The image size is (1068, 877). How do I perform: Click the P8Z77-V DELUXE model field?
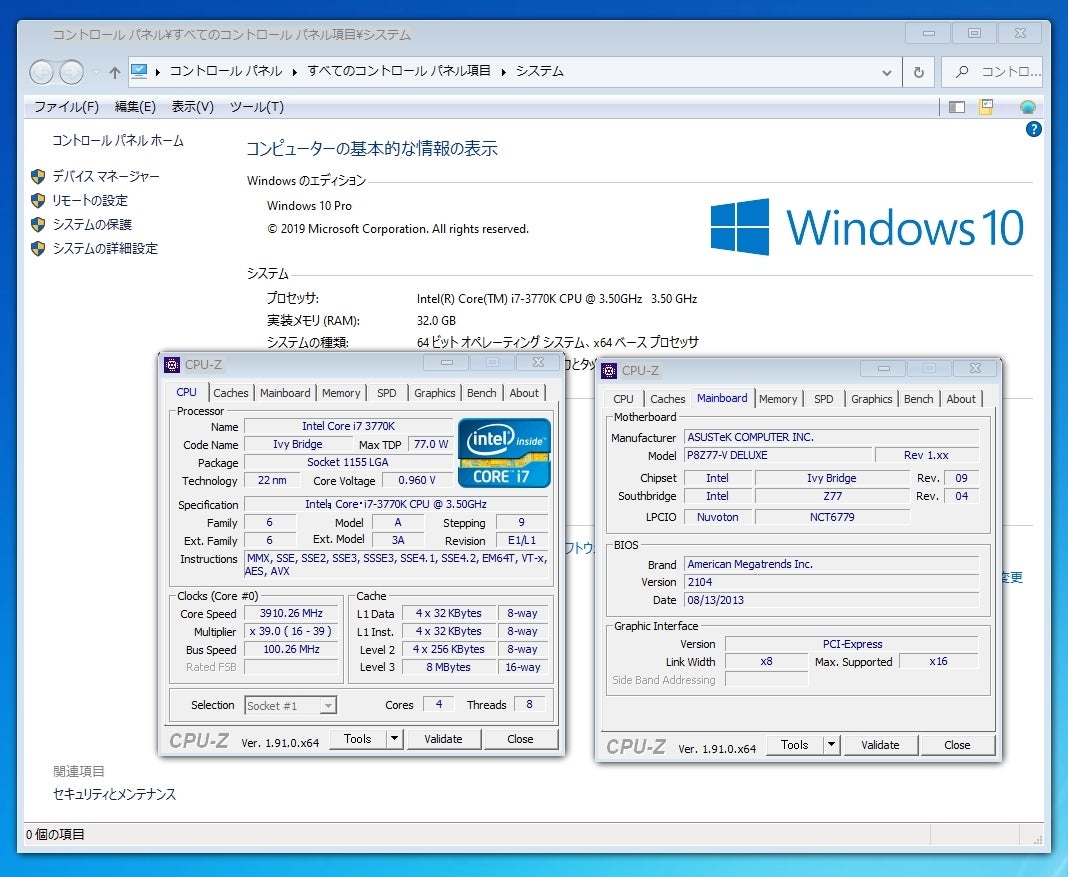tap(778, 455)
